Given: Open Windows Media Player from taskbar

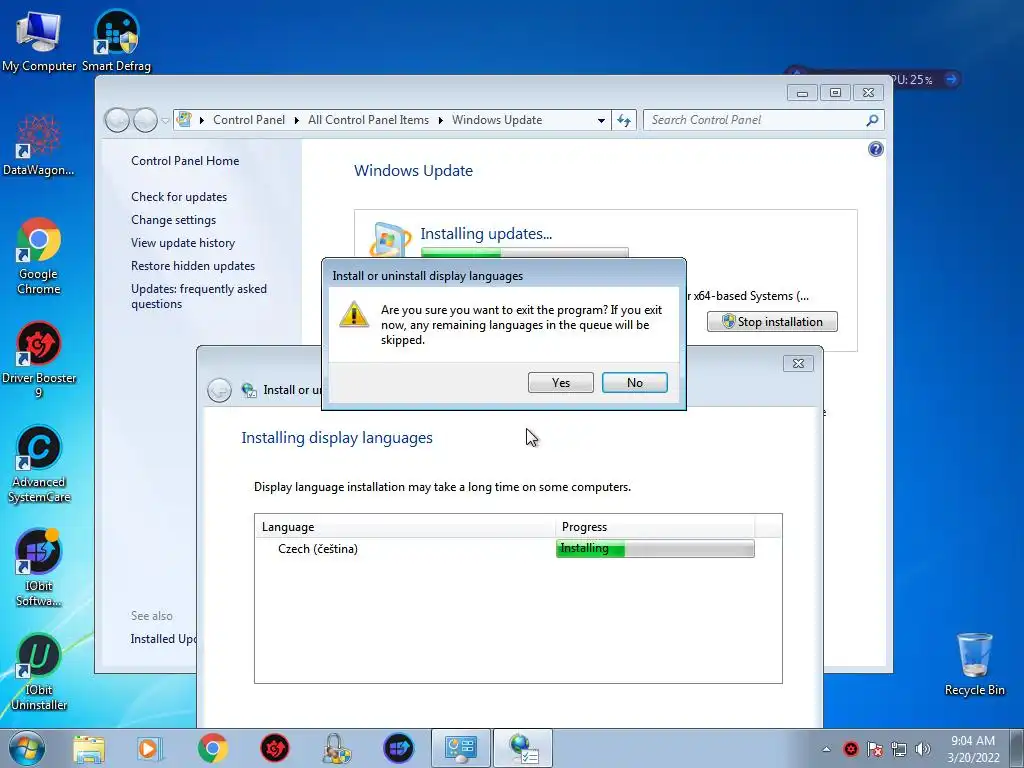Looking at the screenshot, I should (x=149, y=748).
